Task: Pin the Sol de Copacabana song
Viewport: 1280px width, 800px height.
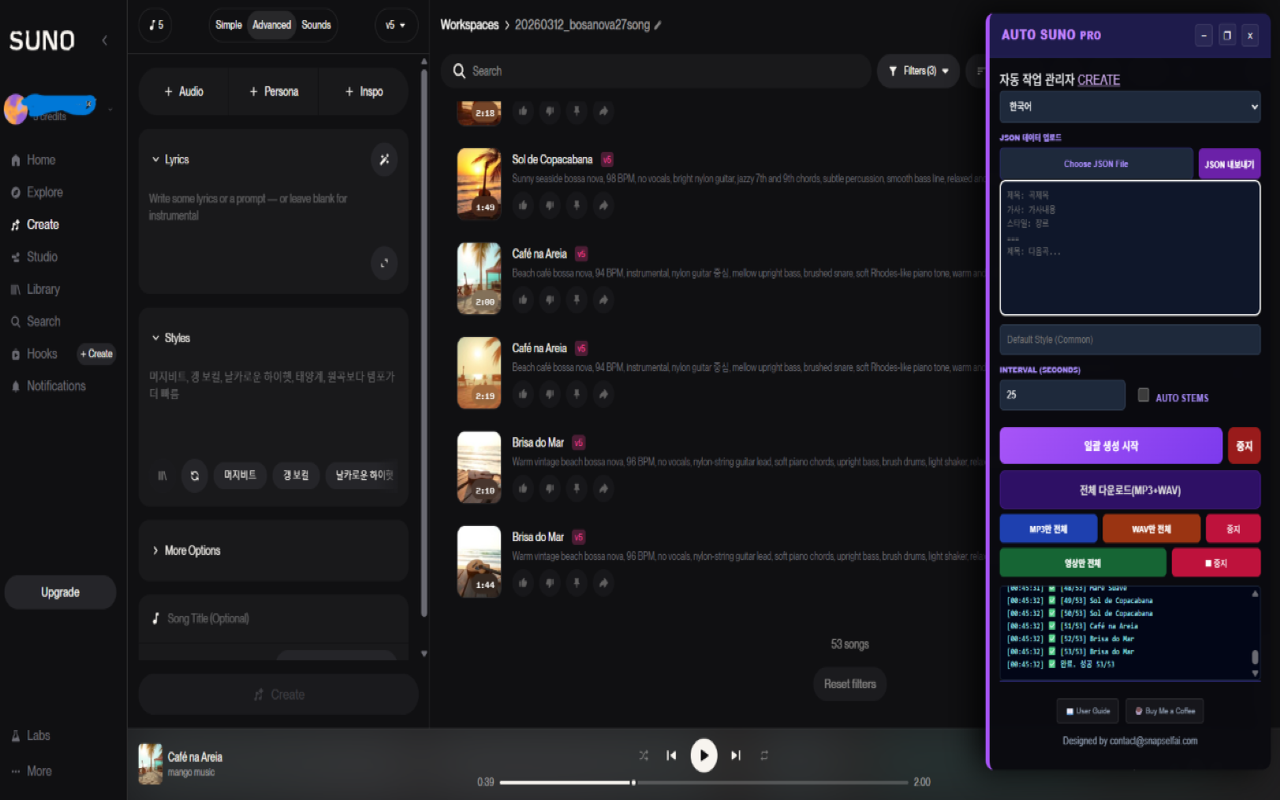Action: click(x=576, y=206)
